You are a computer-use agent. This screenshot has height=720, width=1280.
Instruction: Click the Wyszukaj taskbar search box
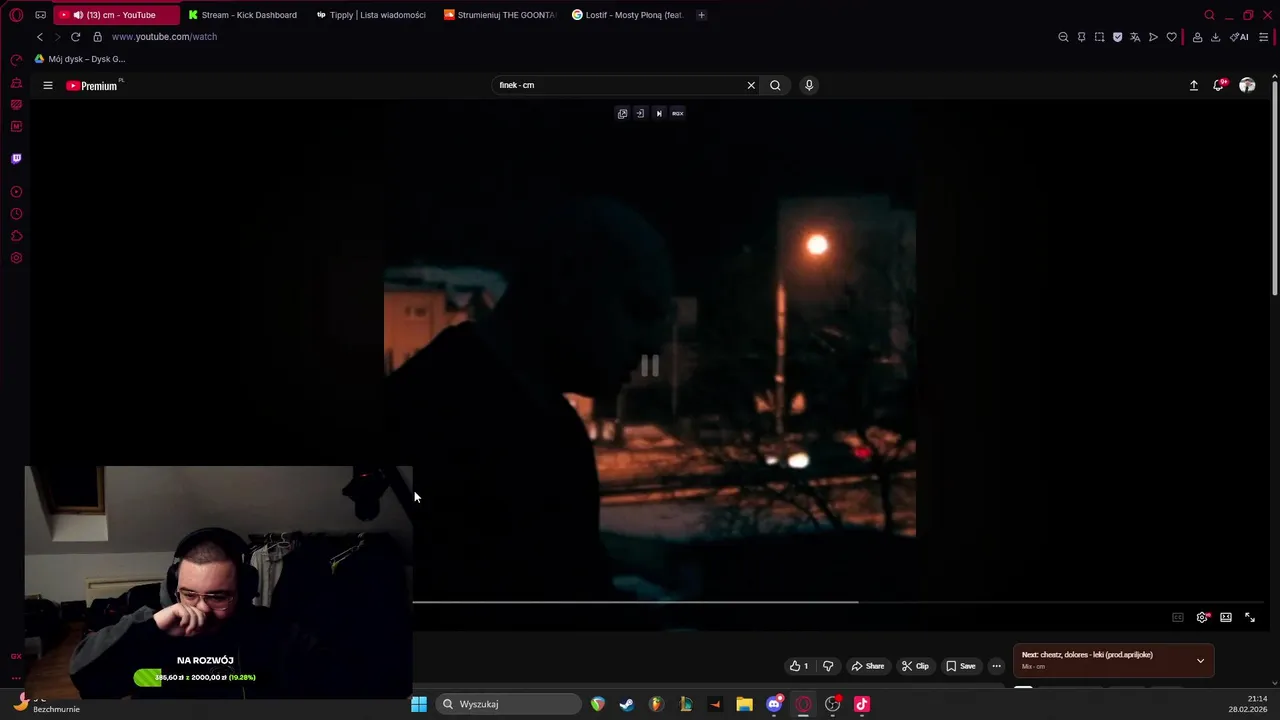(508, 704)
